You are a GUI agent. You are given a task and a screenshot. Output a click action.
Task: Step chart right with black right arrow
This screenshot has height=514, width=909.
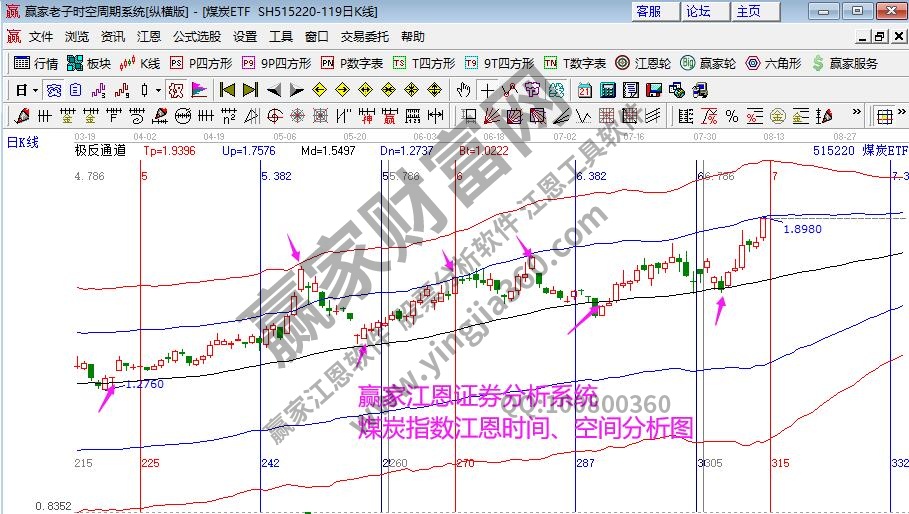point(297,90)
